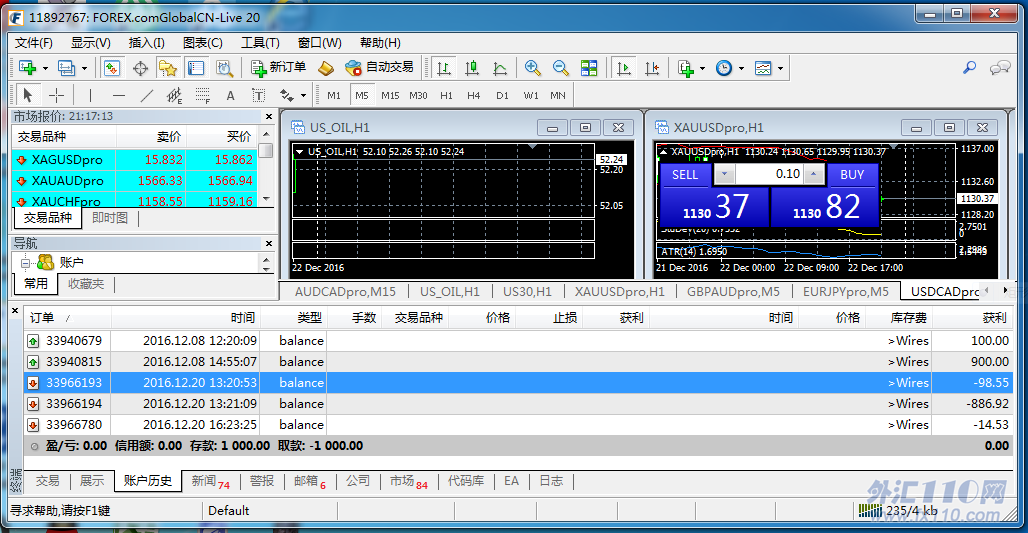The height and width of the screenshot is (533, 1028).
Task: Click the tile windows icon
Action: [x=589, y=68]
